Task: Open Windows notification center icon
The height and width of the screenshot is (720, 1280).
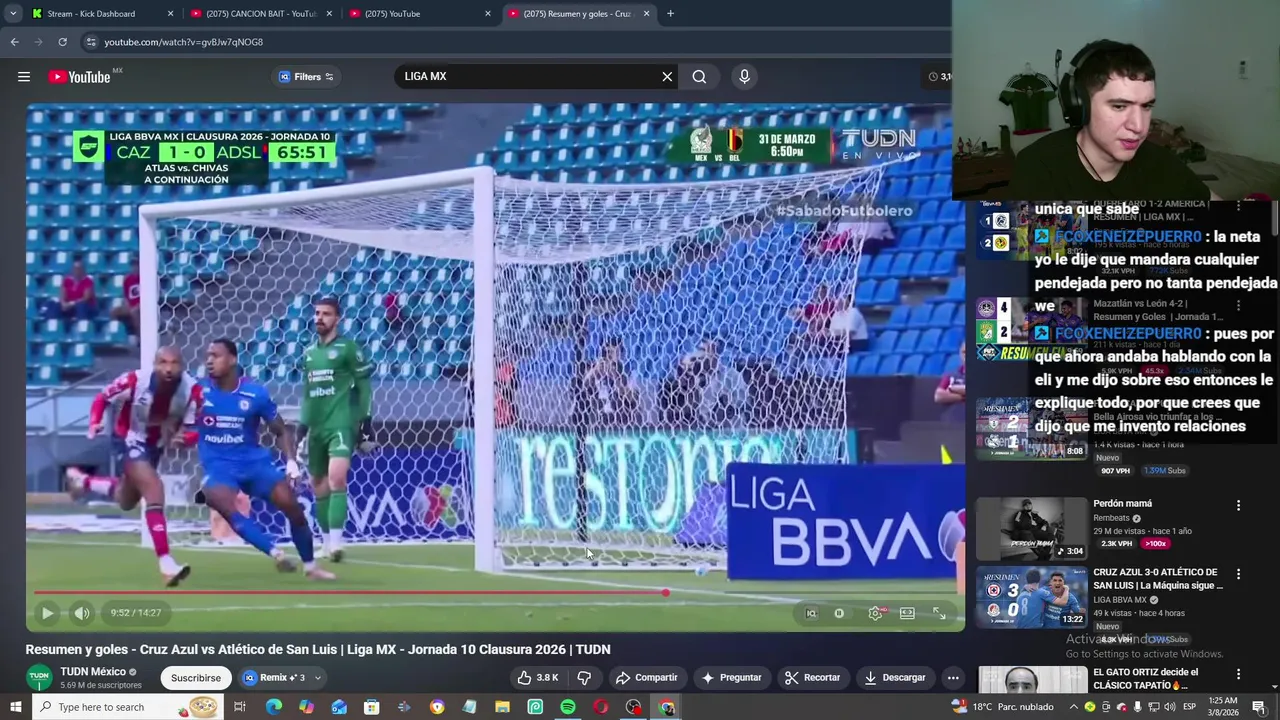Action: click(x=1259, y=707)
